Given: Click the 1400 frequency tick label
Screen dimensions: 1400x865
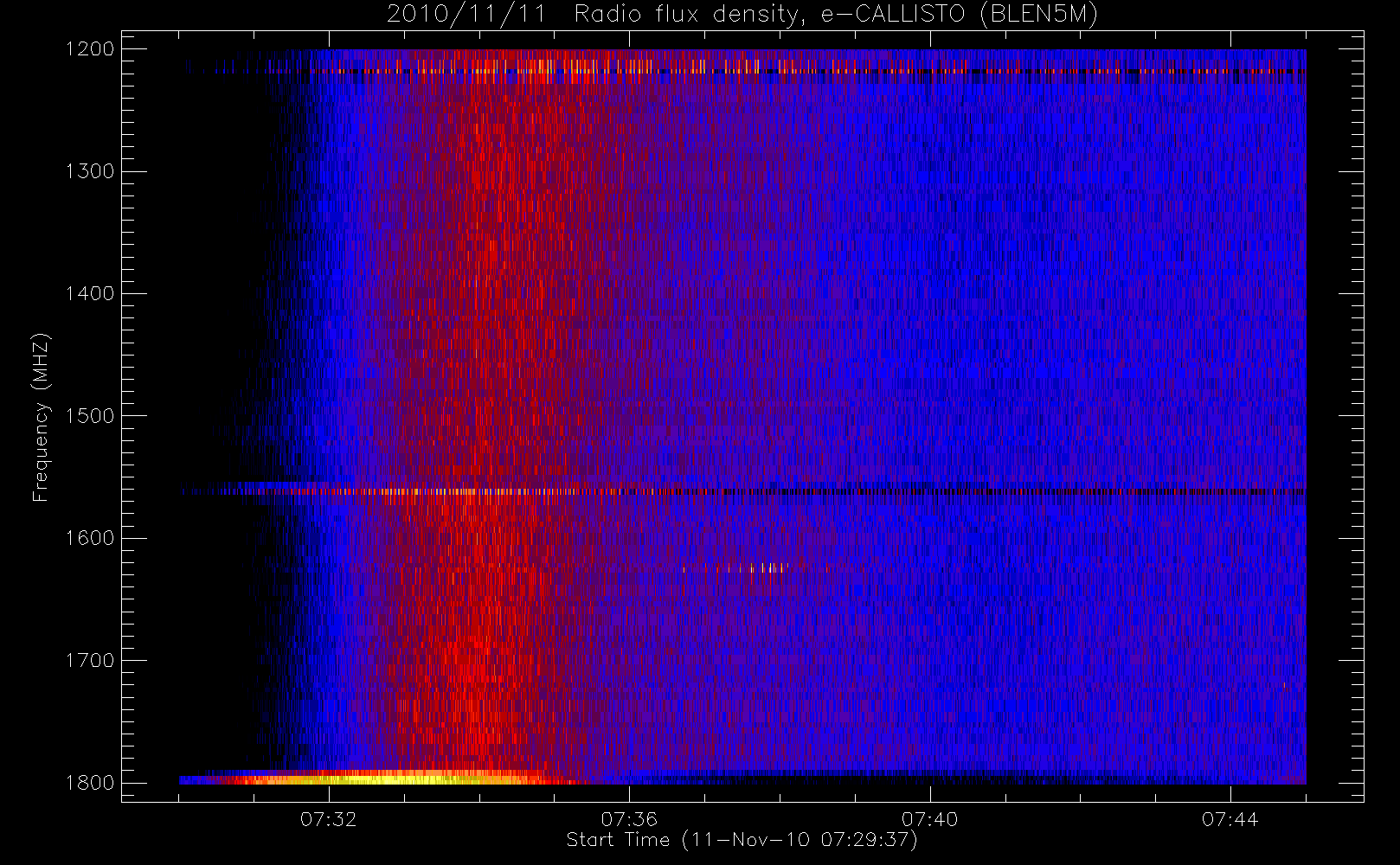Looking at the screenshot, I should [90, 294].
